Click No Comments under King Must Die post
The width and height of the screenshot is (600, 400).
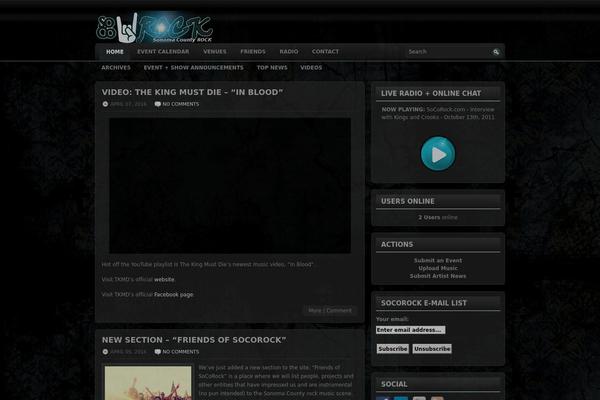point(181,104)
